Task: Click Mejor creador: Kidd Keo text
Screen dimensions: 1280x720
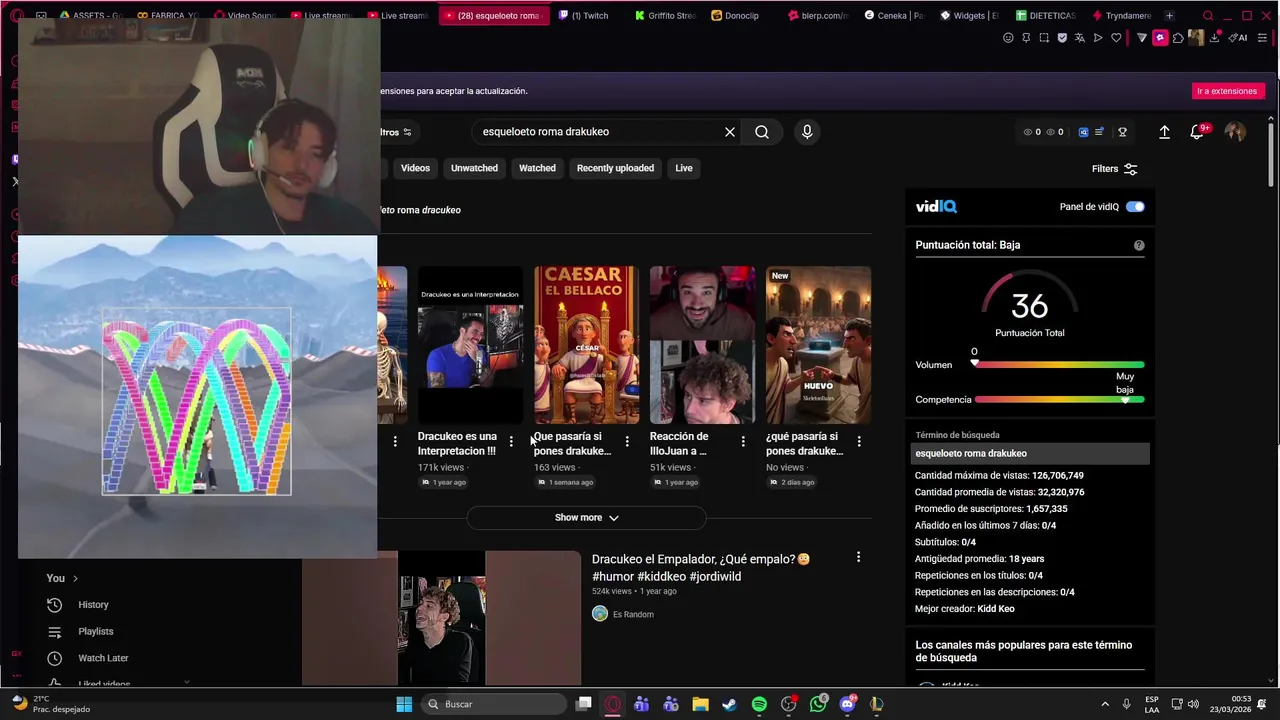Action: (x=965, y=609)
